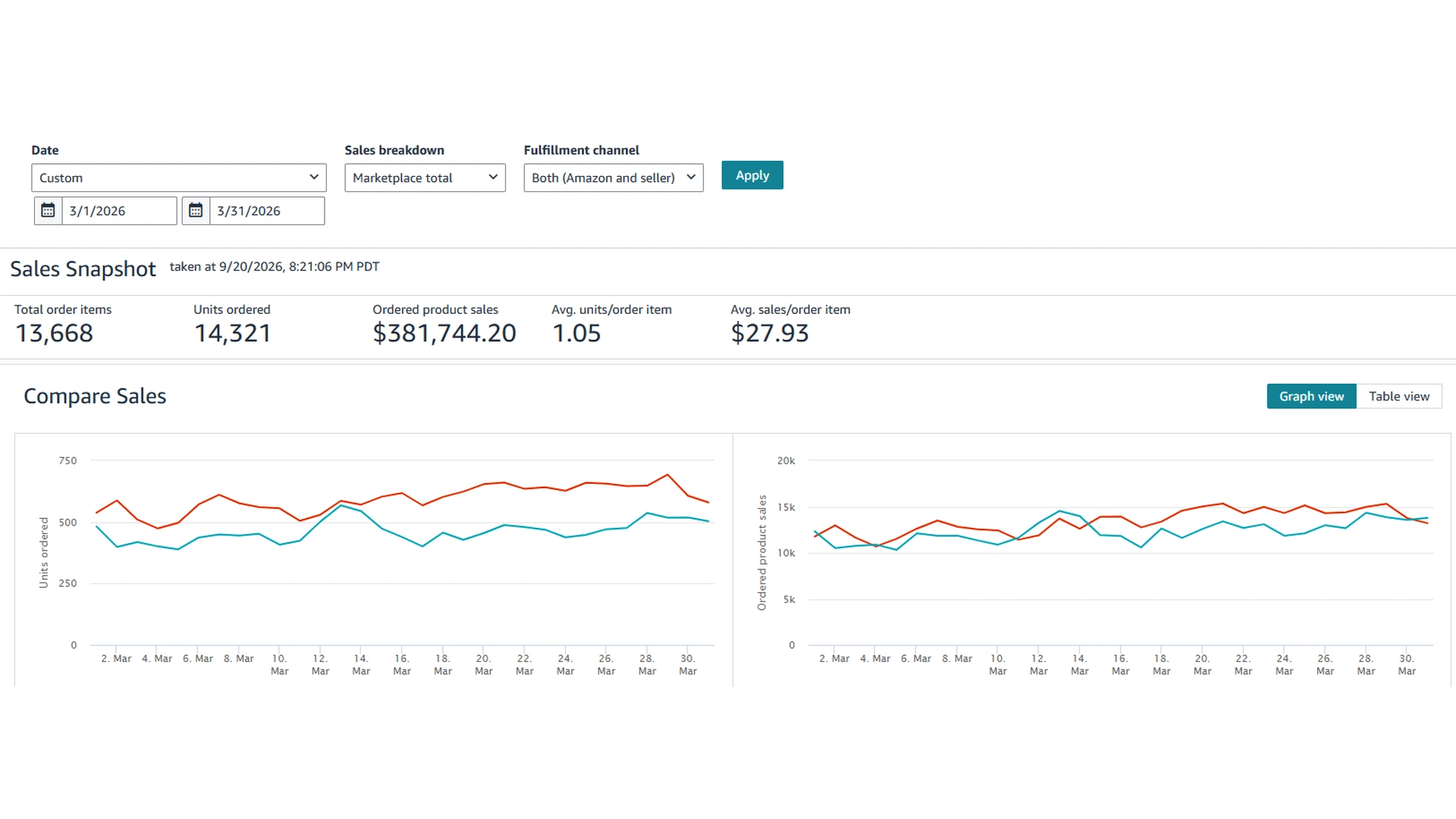Screen dimensions: 1456x819
Task: Click the 20k tick on sales chart
Action: (786, 460)
